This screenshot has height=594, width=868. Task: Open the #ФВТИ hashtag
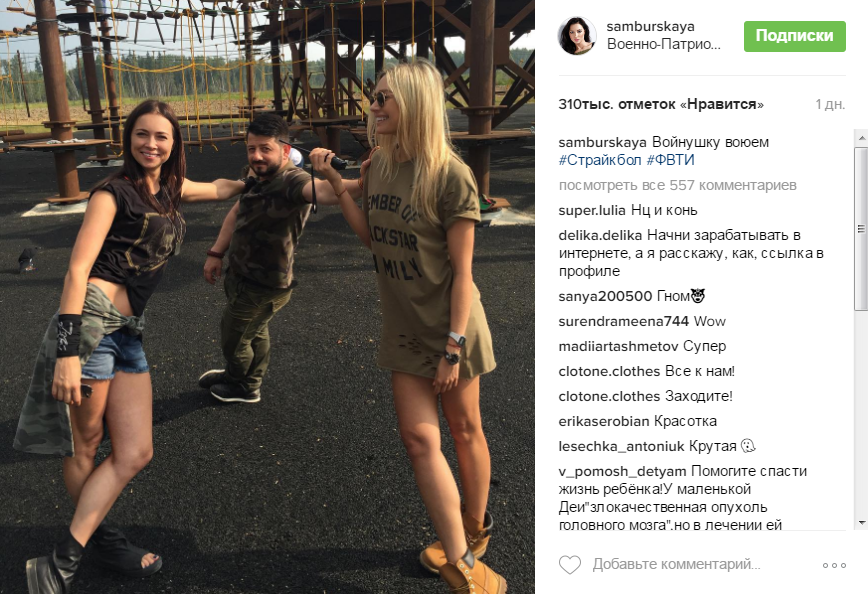click(670, 161)
